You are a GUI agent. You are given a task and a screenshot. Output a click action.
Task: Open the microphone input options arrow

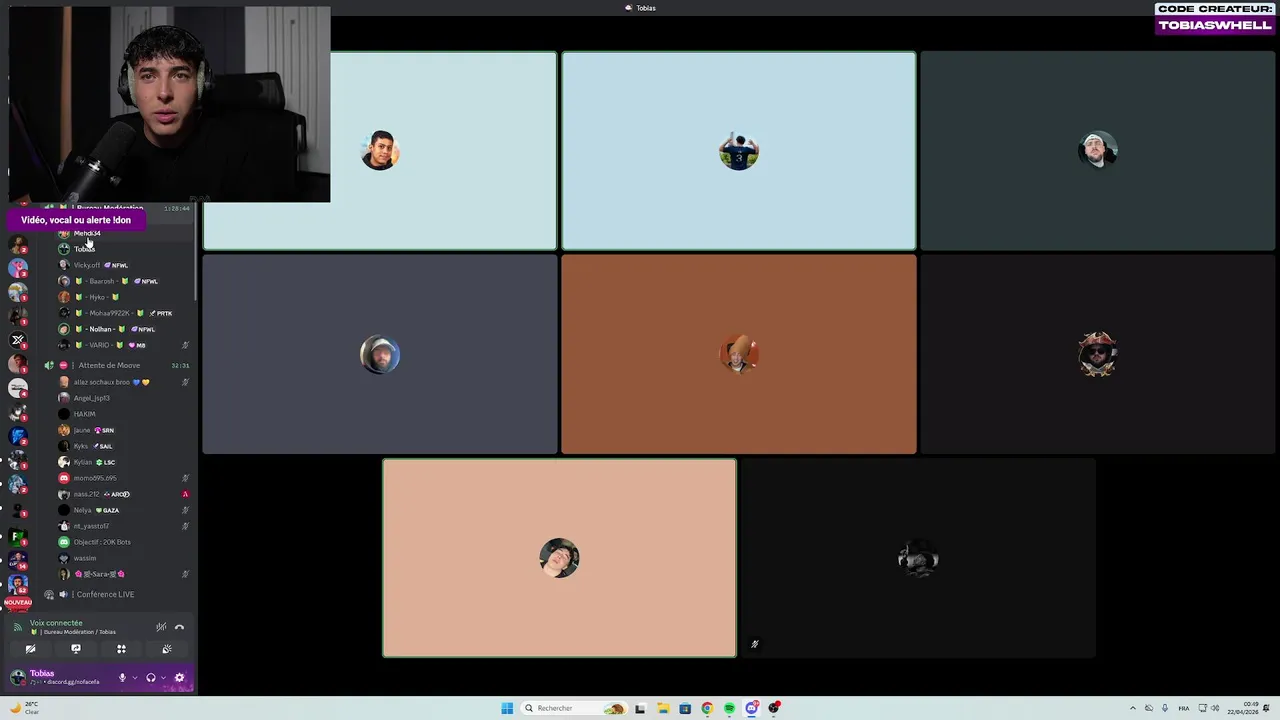pyautogui.click(x=134, y=677)
